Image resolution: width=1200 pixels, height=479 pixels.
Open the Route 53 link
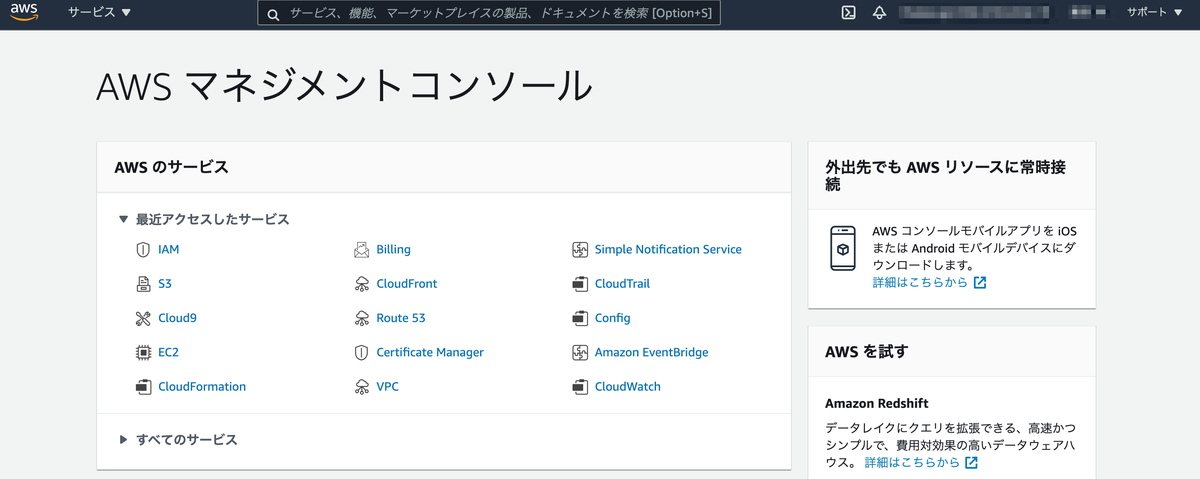[x=401, y=318]
